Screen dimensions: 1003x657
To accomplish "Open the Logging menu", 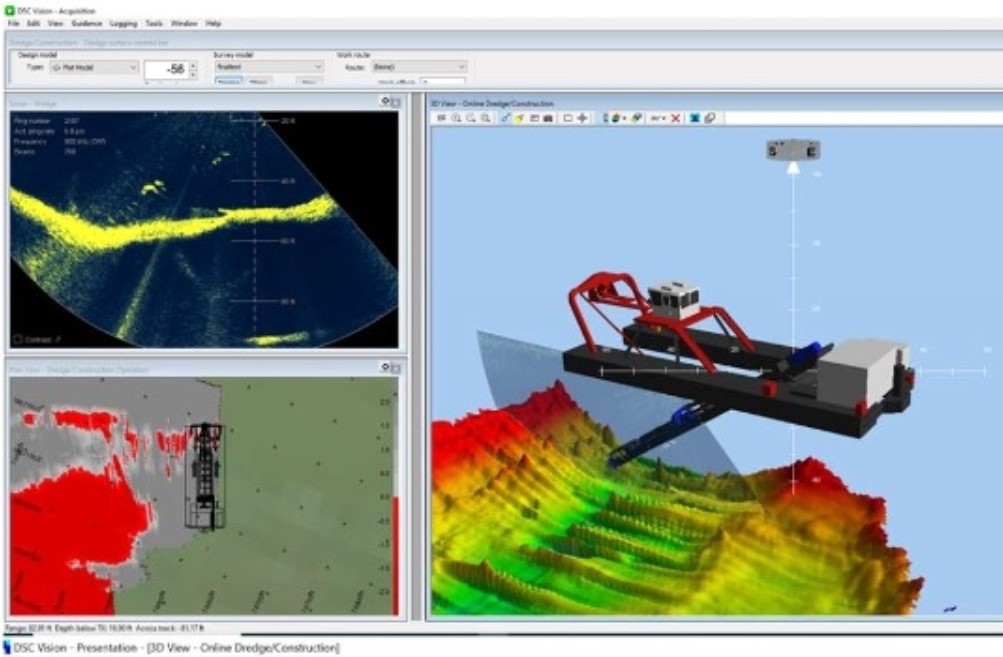I will pos(123,22).
